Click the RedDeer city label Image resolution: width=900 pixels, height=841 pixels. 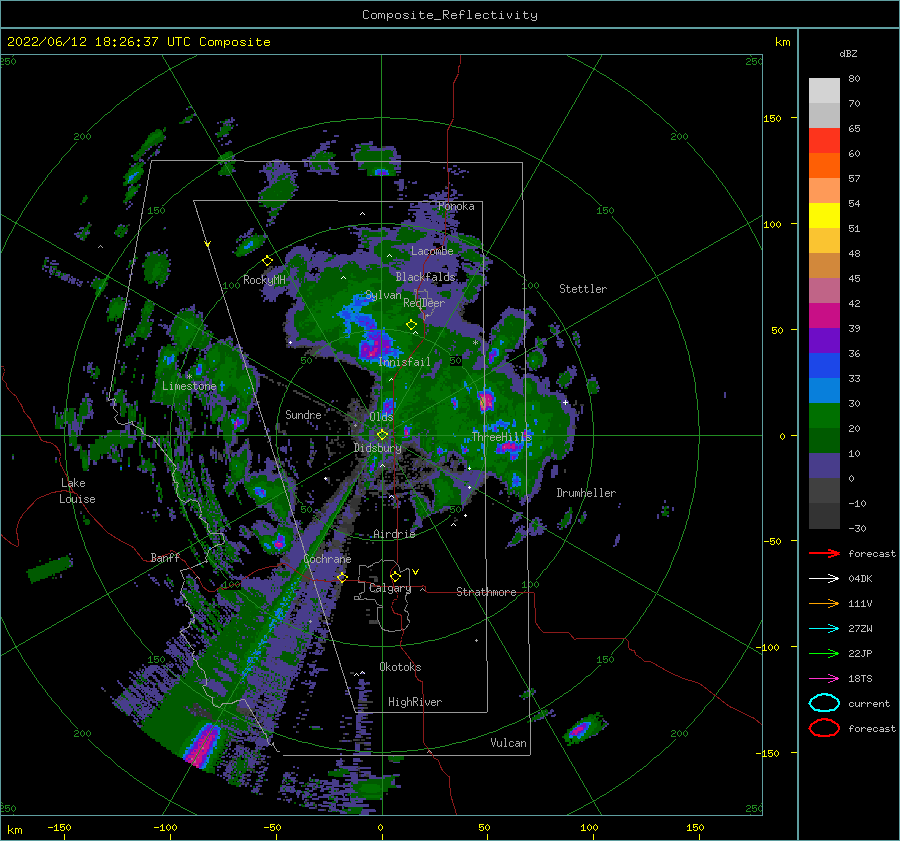424,303
